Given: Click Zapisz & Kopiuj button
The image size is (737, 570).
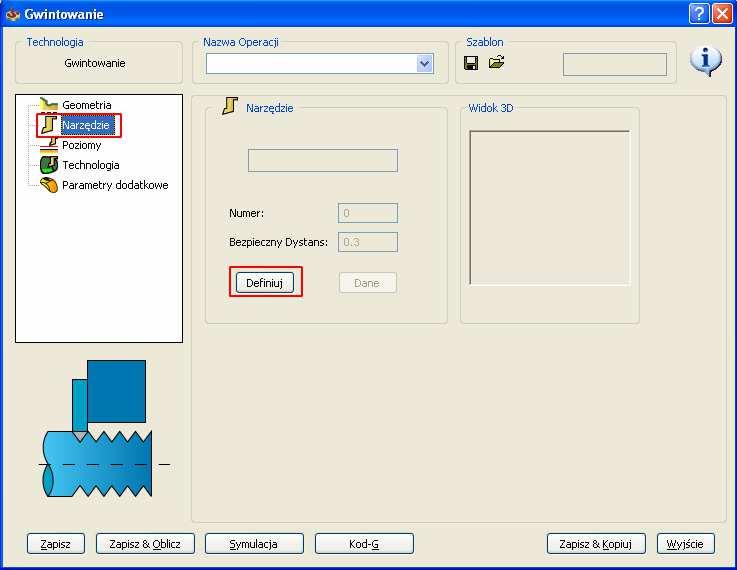Looking at the screenshot, I should 596,544.
